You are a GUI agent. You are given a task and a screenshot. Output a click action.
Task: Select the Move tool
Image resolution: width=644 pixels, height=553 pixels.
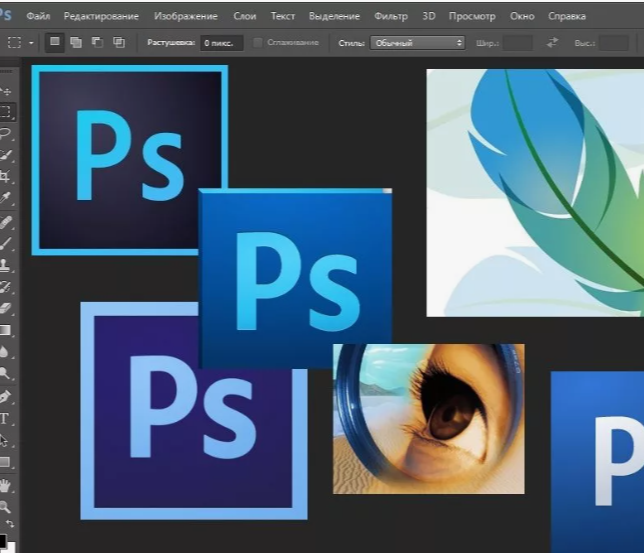[x=6, y=90]
